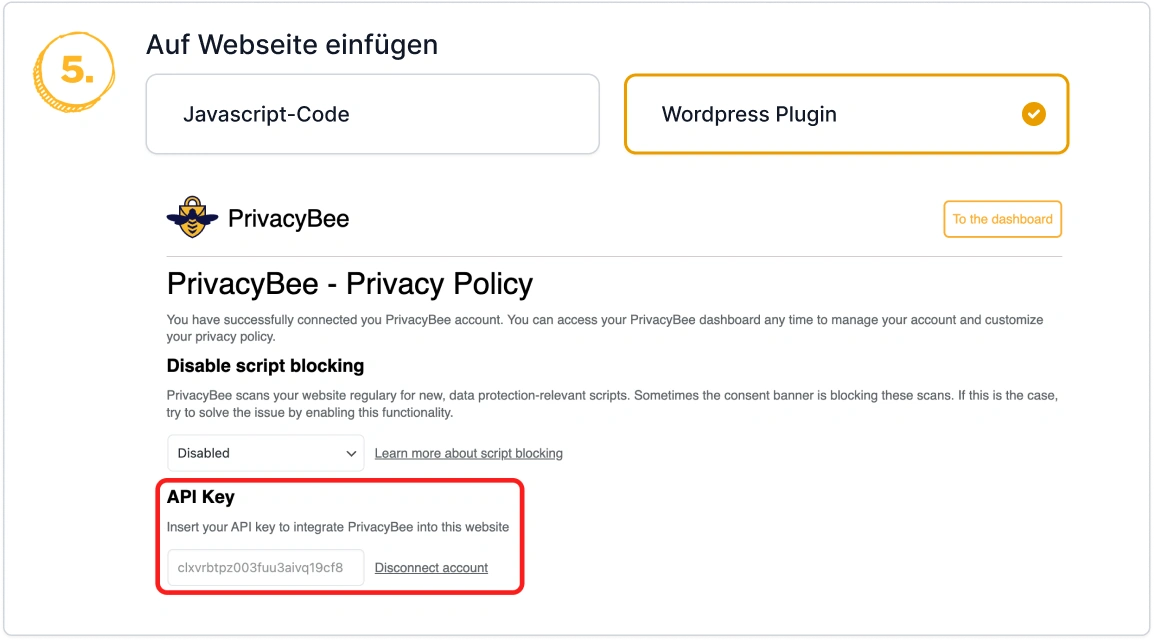The height and width of the screenshot is (641, 1154).
Task: Click the API Key section heading
Action: [201, 497]
